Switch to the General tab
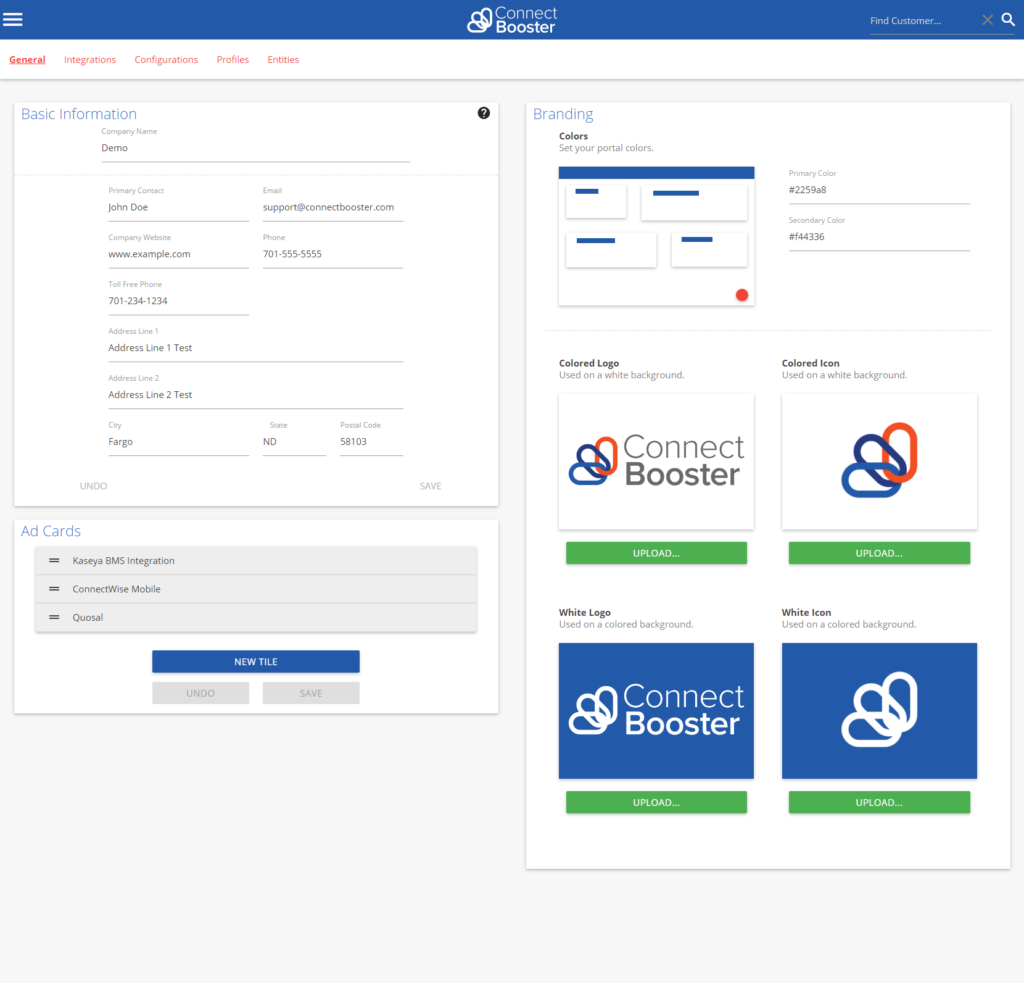 pos(27,59)
